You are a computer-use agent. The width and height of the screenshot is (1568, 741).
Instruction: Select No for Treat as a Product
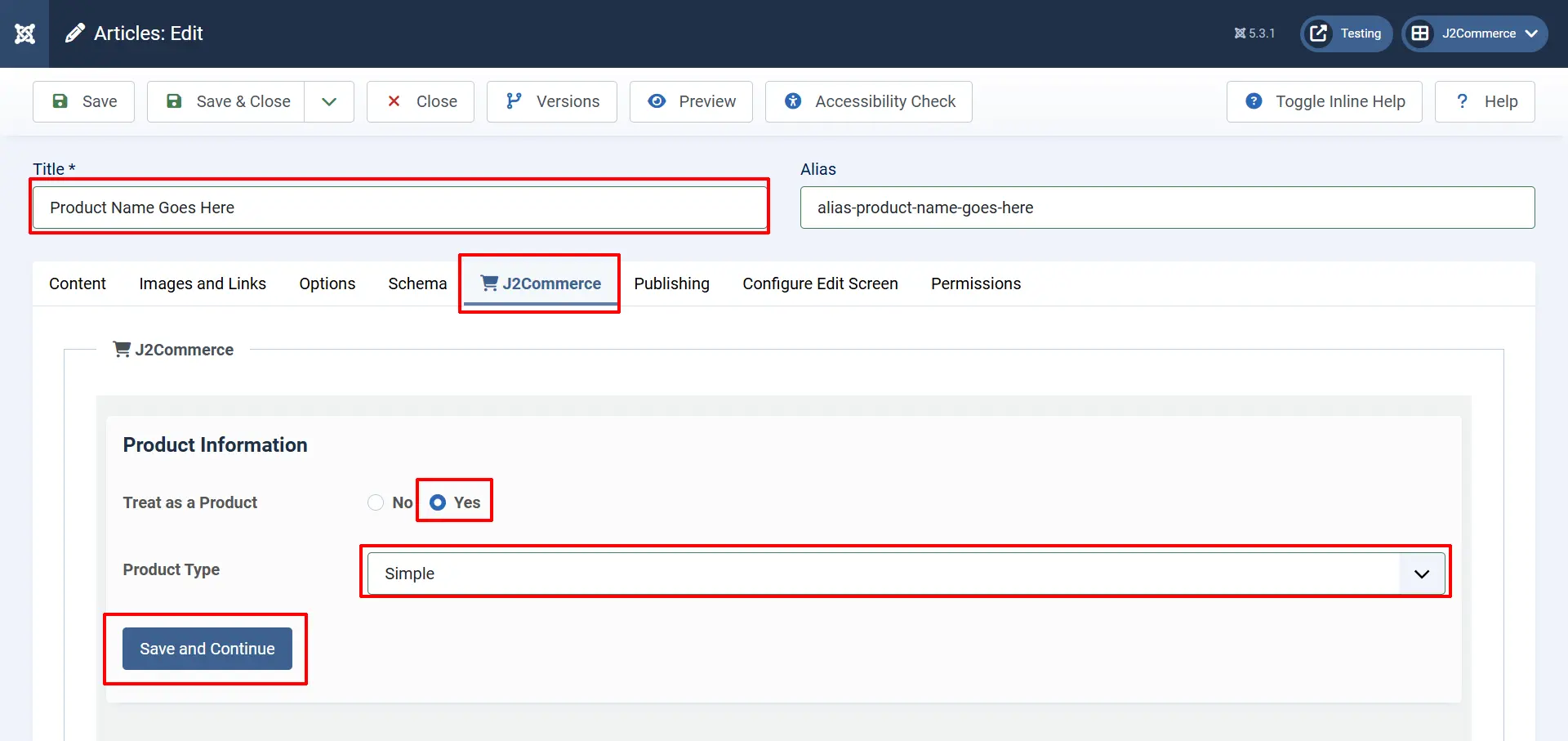376,502
